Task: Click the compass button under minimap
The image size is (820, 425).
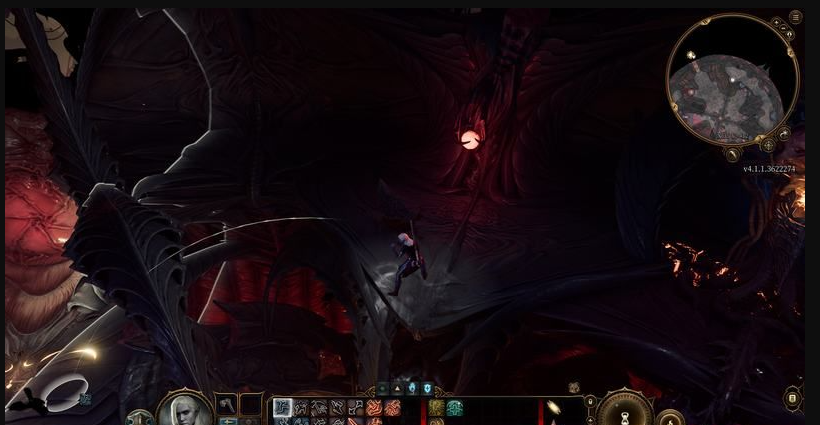Action: coord(732,154)
